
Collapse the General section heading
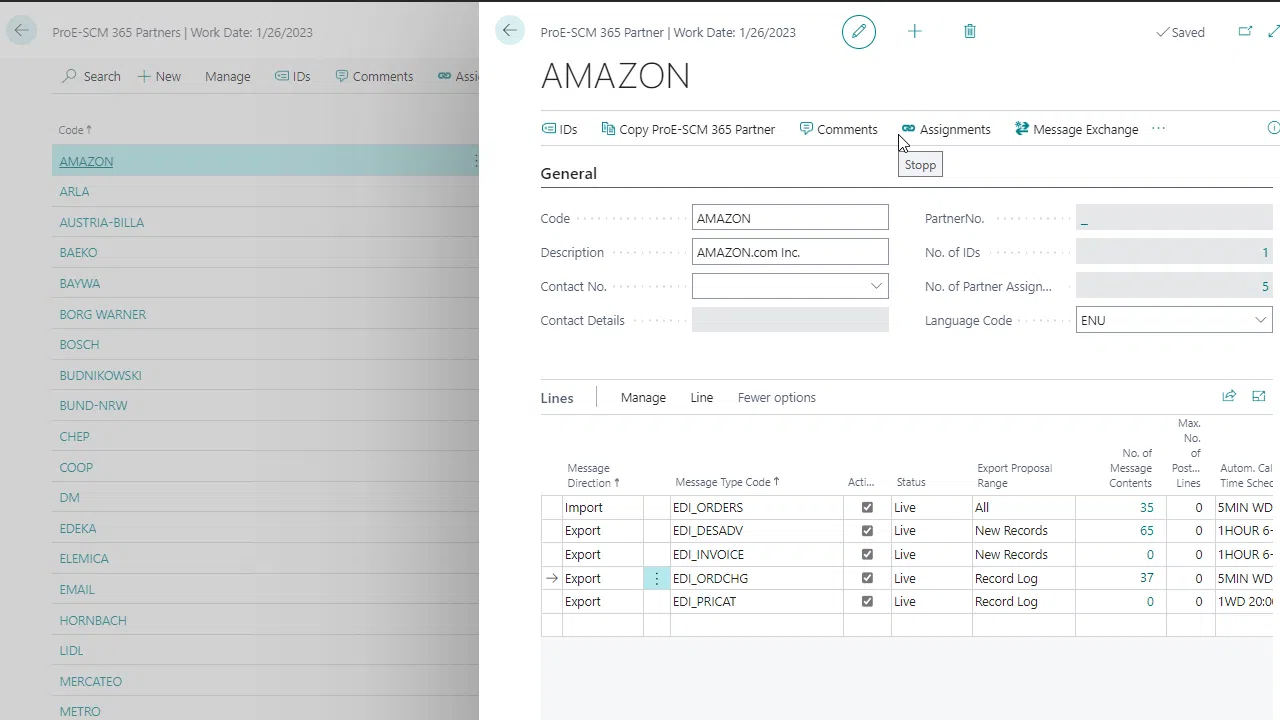tap(568, 173)
